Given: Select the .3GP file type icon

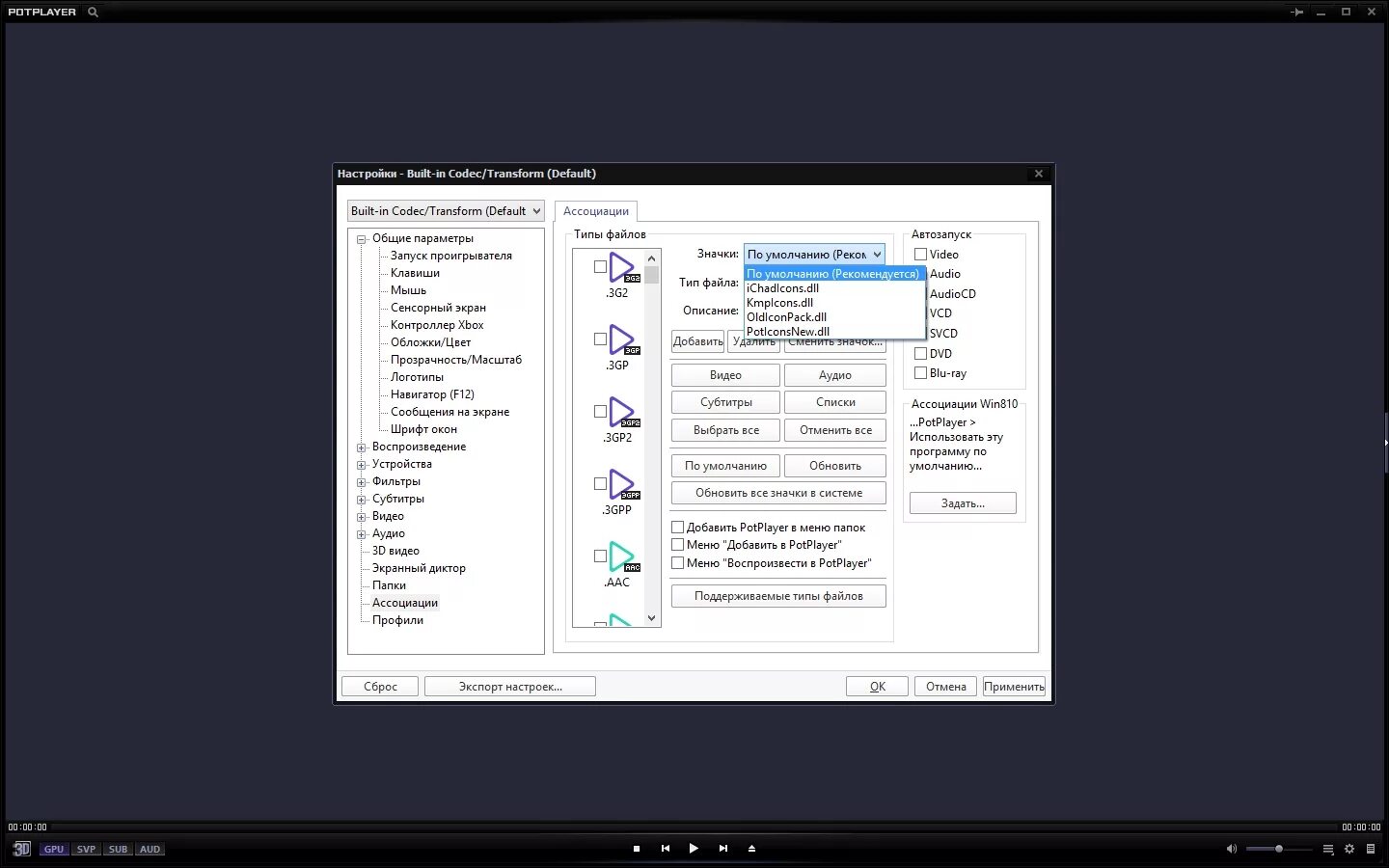Looking at the screenshot, I should pos(622,339).
